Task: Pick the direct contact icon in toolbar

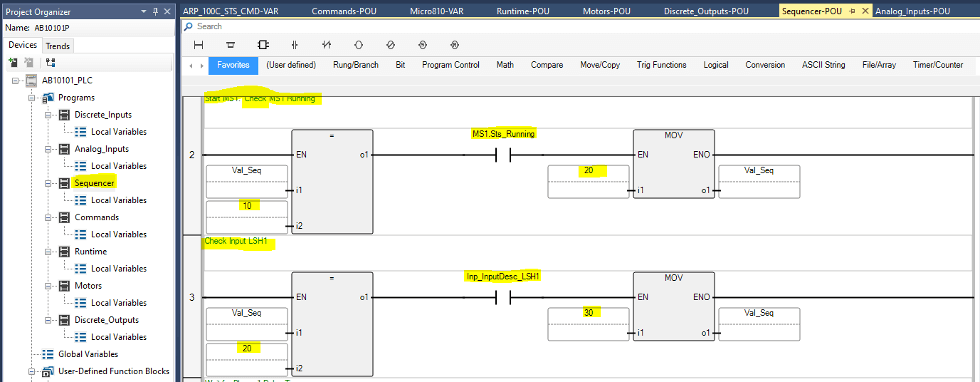Action: [x=294, y=45]
